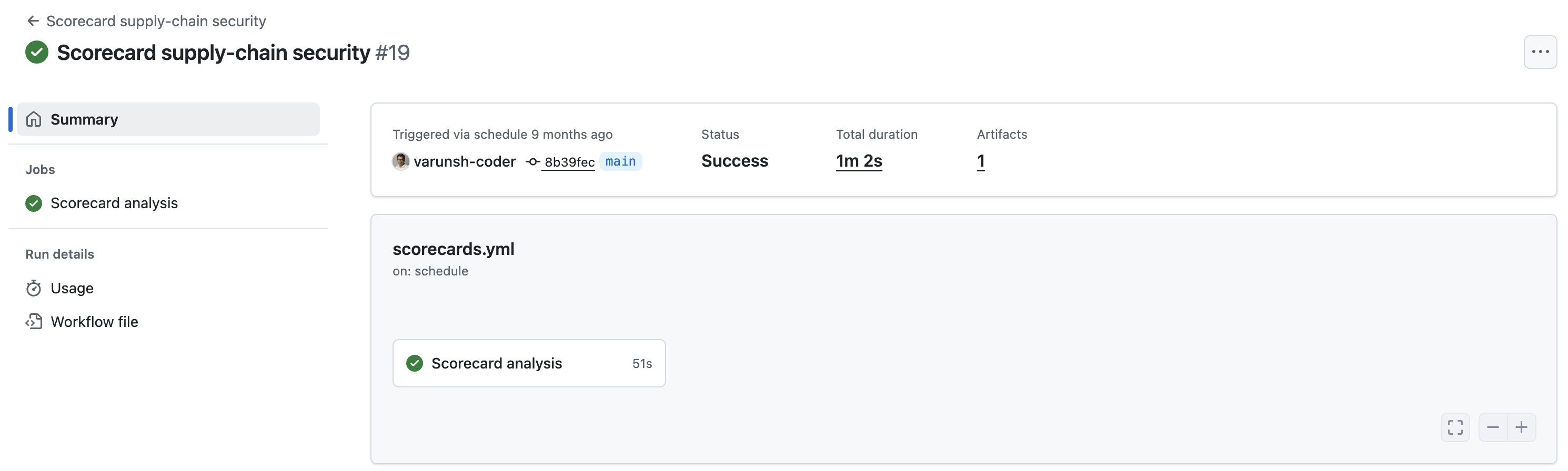Open the 1m 2s total duration link
Screen dimensions: 1568x471
858,161
